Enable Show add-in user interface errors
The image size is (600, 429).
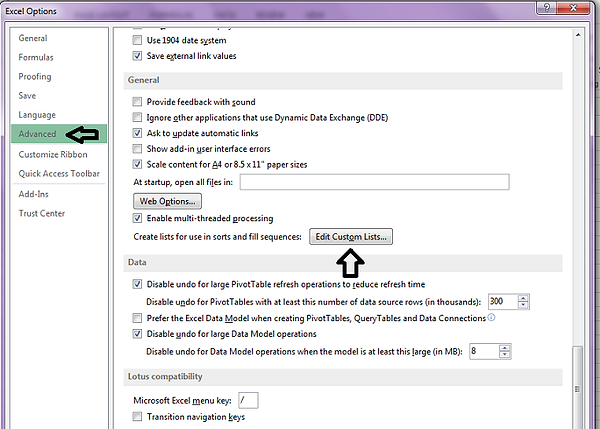pyautogui.click(x=137, y=148)
